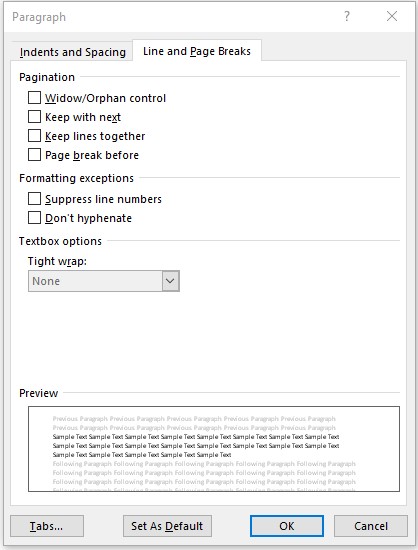Check the Don't hyphenate box
This screenshot has height=550, width=418.
point(34,218)
